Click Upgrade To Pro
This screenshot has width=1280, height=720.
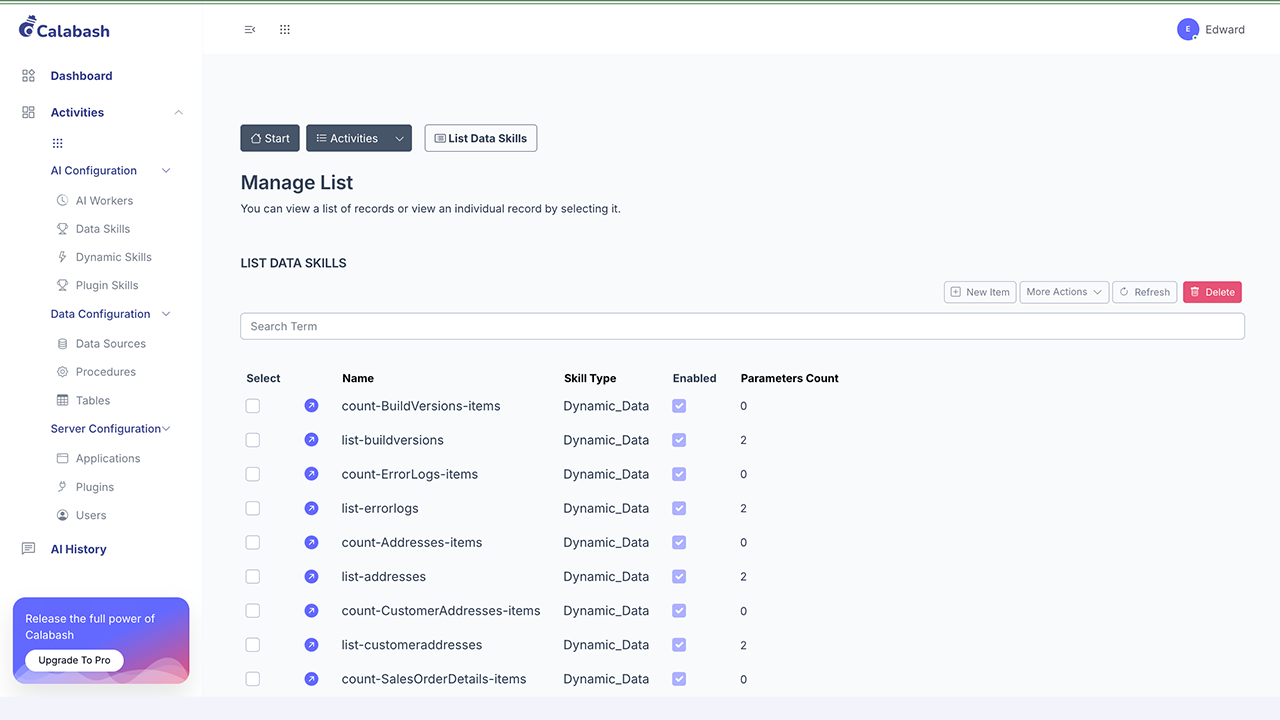tap(74, 660)
